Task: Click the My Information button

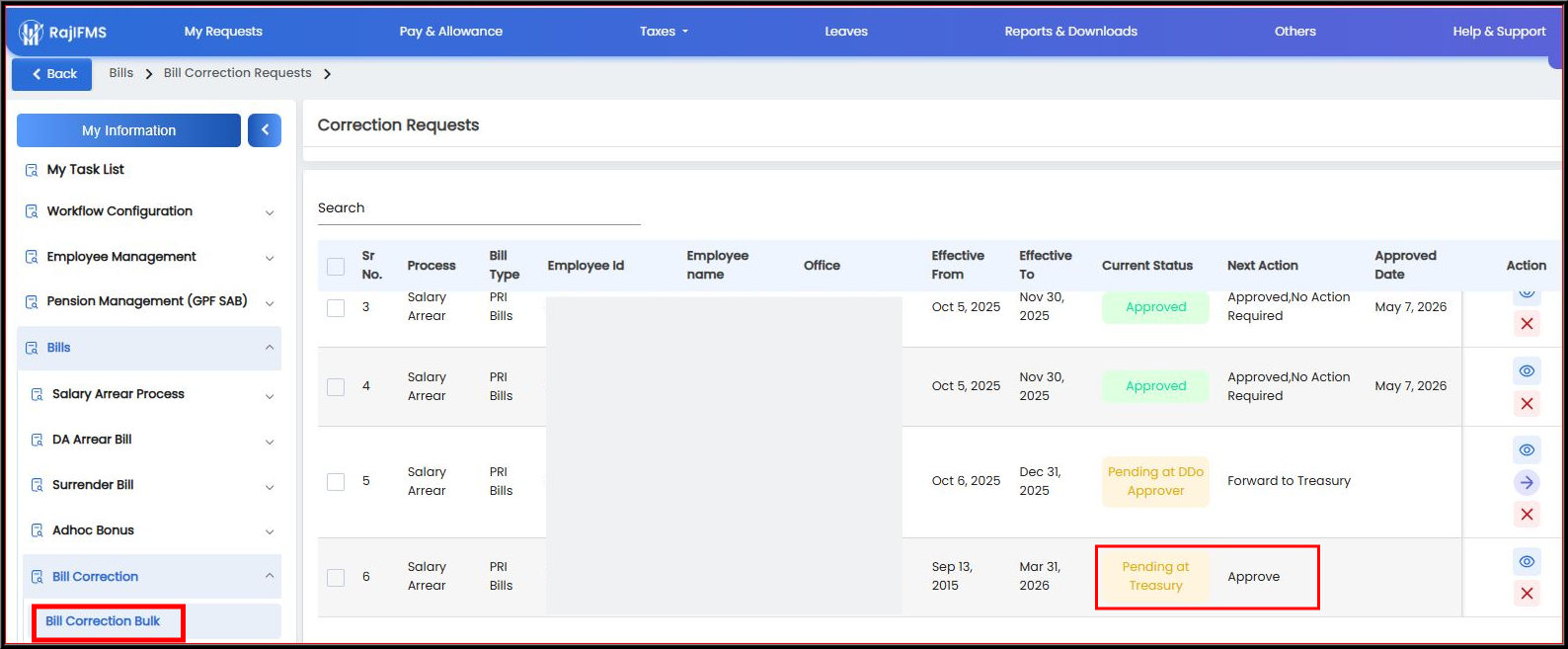Action: tap(128, 130)
